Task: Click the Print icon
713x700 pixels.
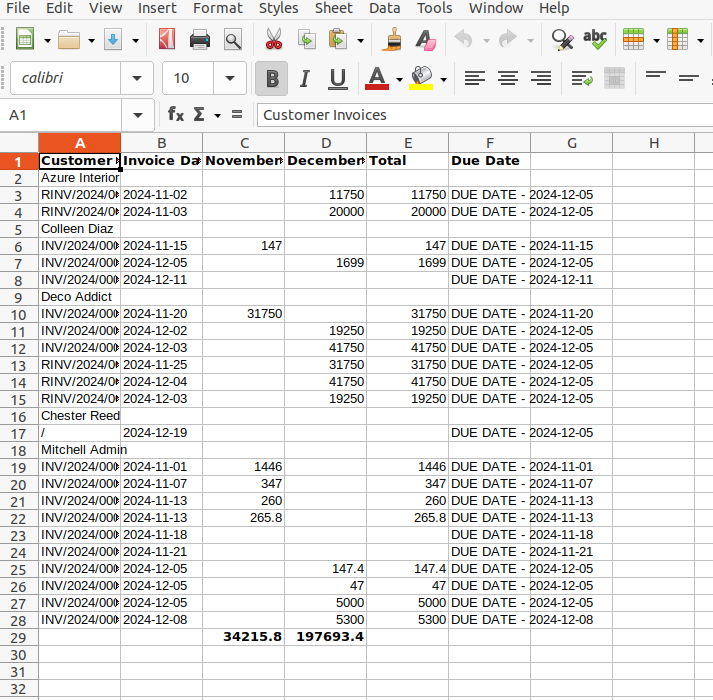Action: [x=200, y=40]
